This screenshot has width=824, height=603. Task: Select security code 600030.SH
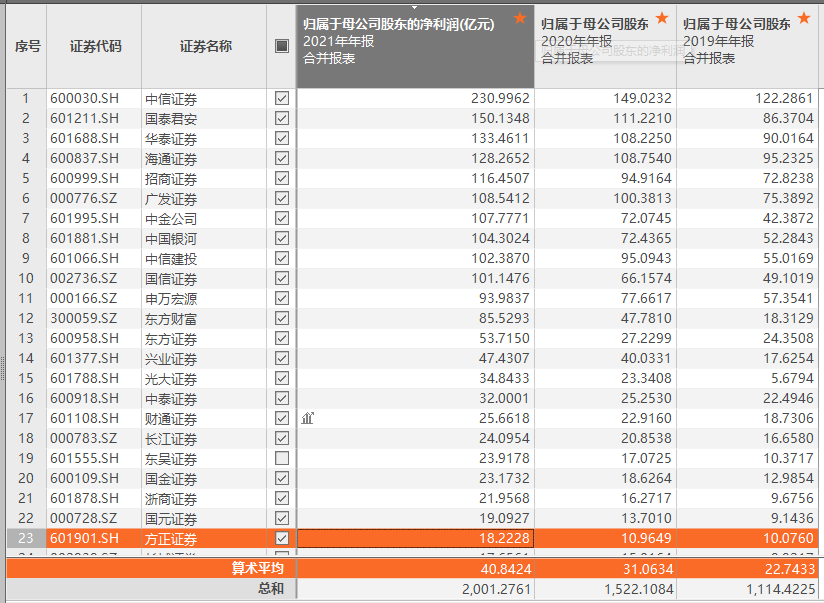(x=85, y=98)
